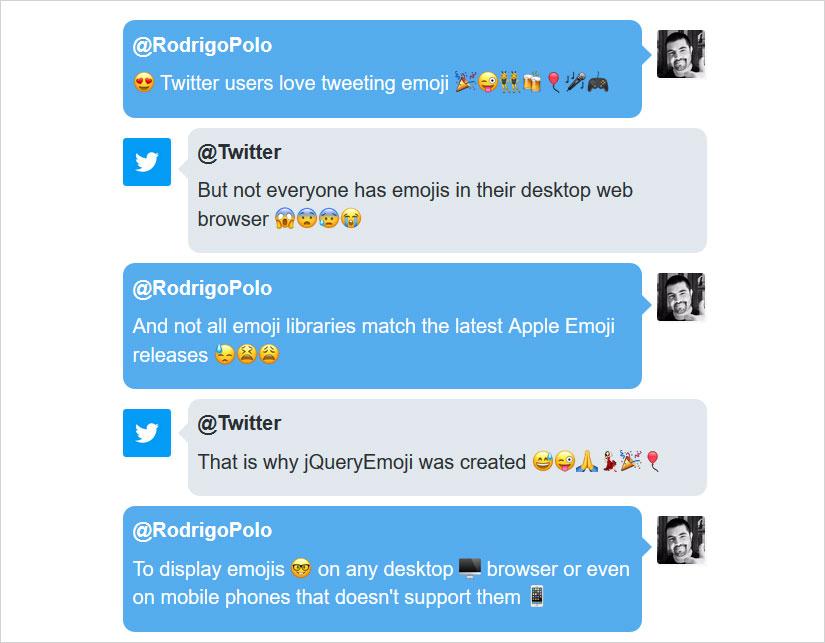This screenshot has height=643, width=825.
Task: Click the nerd face emoji with glasses
Action: (301, 568)
